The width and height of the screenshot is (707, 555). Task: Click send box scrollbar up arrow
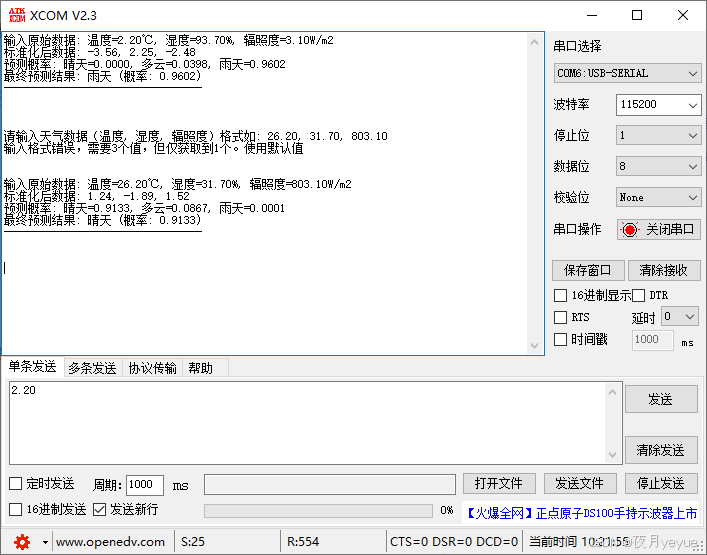pyautogui.click(x=612, y=392)
